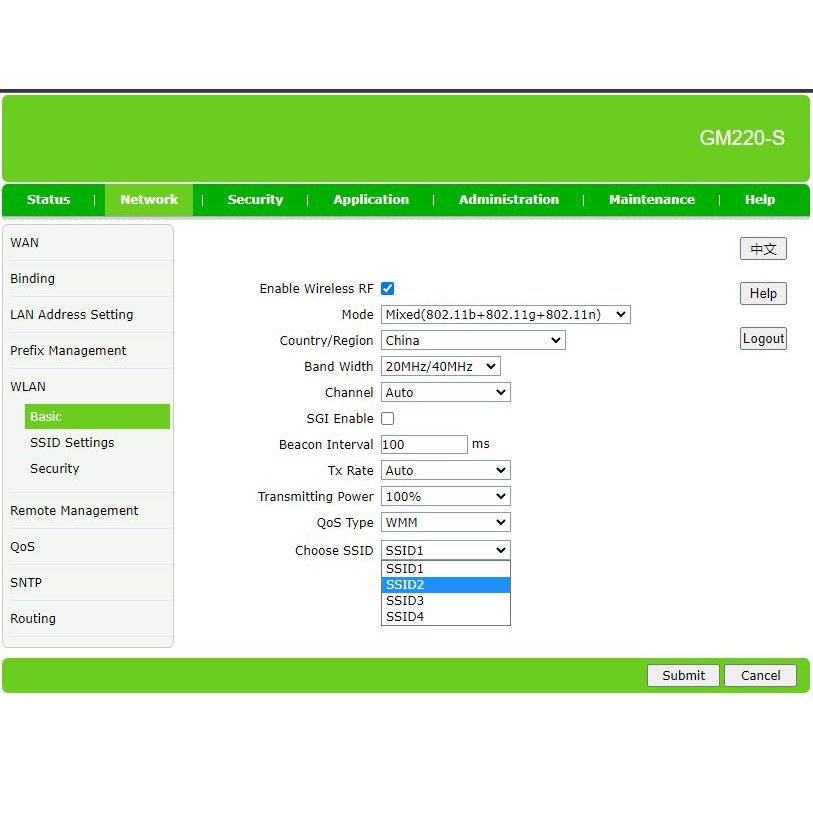Open Remote Management in the sidebar
The height and width of the screenshot is (813, 813).
[74, 510]
